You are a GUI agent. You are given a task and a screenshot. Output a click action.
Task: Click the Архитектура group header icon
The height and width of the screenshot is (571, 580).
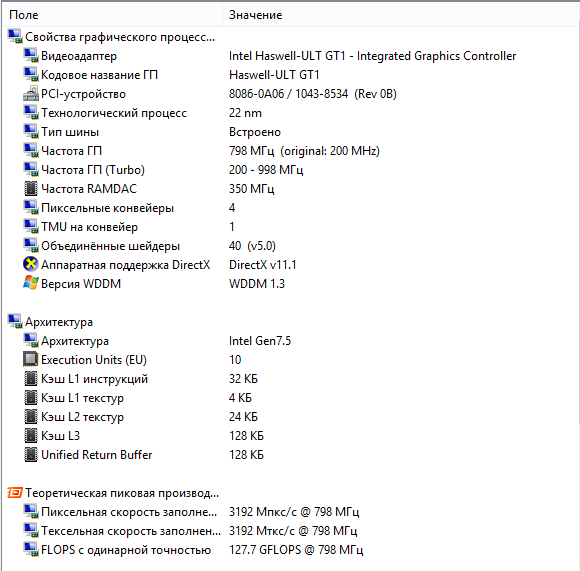pos(15,322)
